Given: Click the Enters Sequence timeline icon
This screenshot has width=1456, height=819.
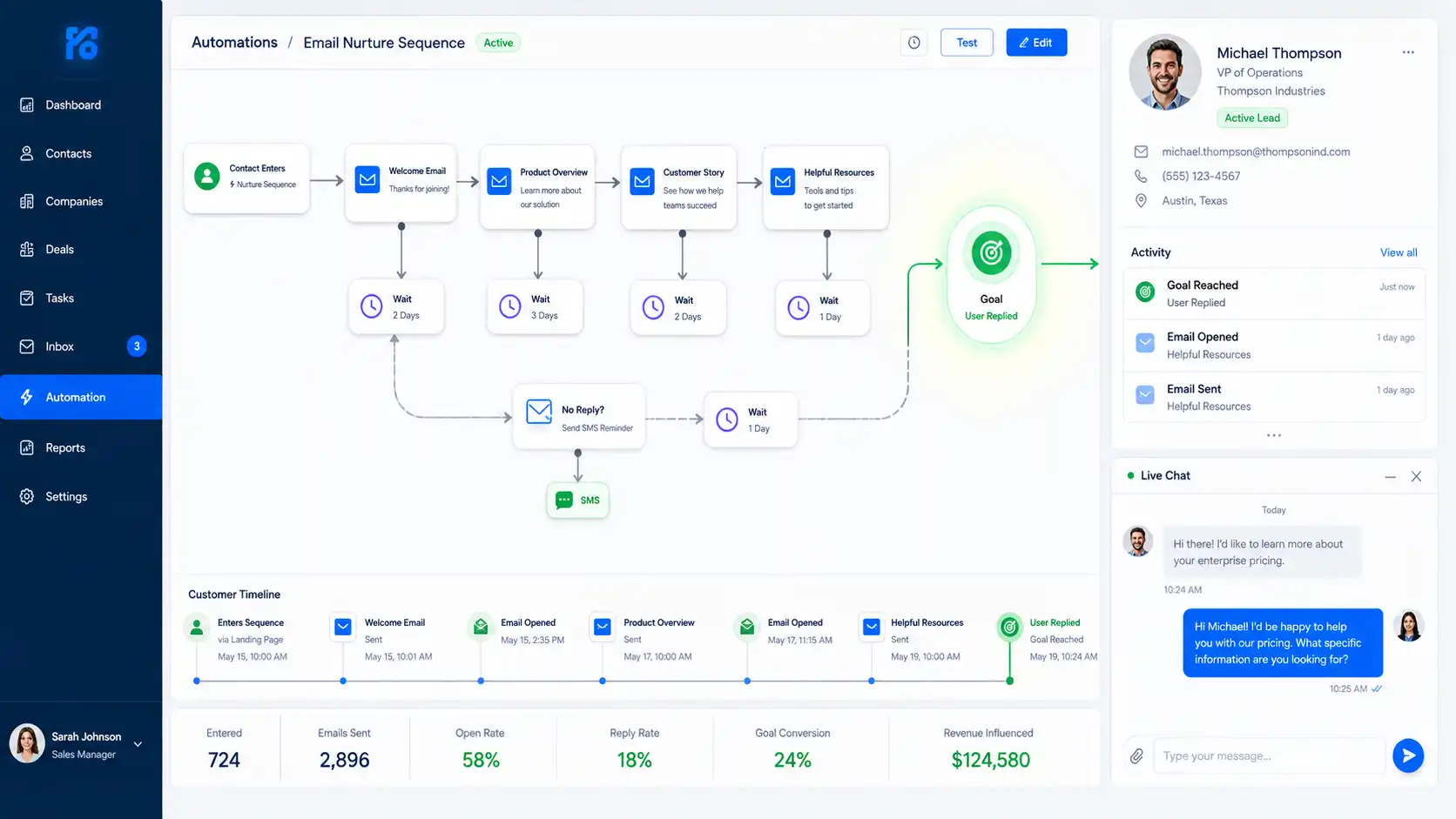Looking at the screenshot, I should [197, 627].
